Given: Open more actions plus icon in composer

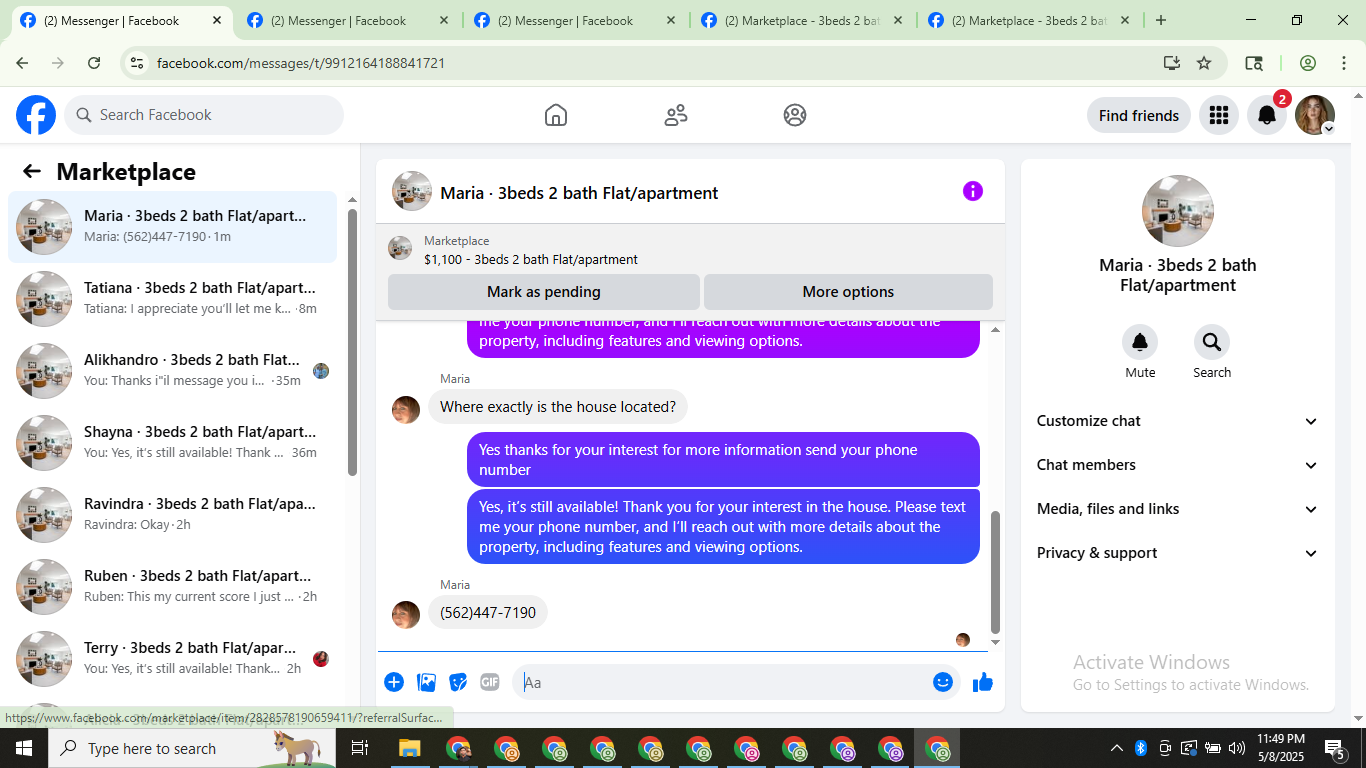Looking at the screenshot, I should tap(394, 682).
